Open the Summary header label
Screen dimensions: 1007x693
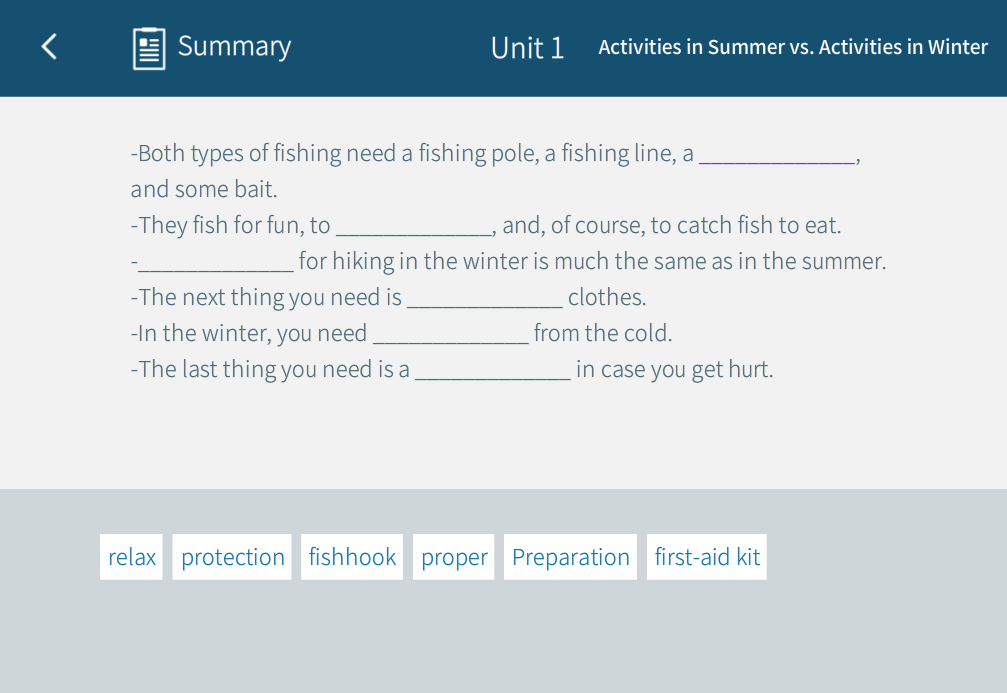click(x=234, y=46)
